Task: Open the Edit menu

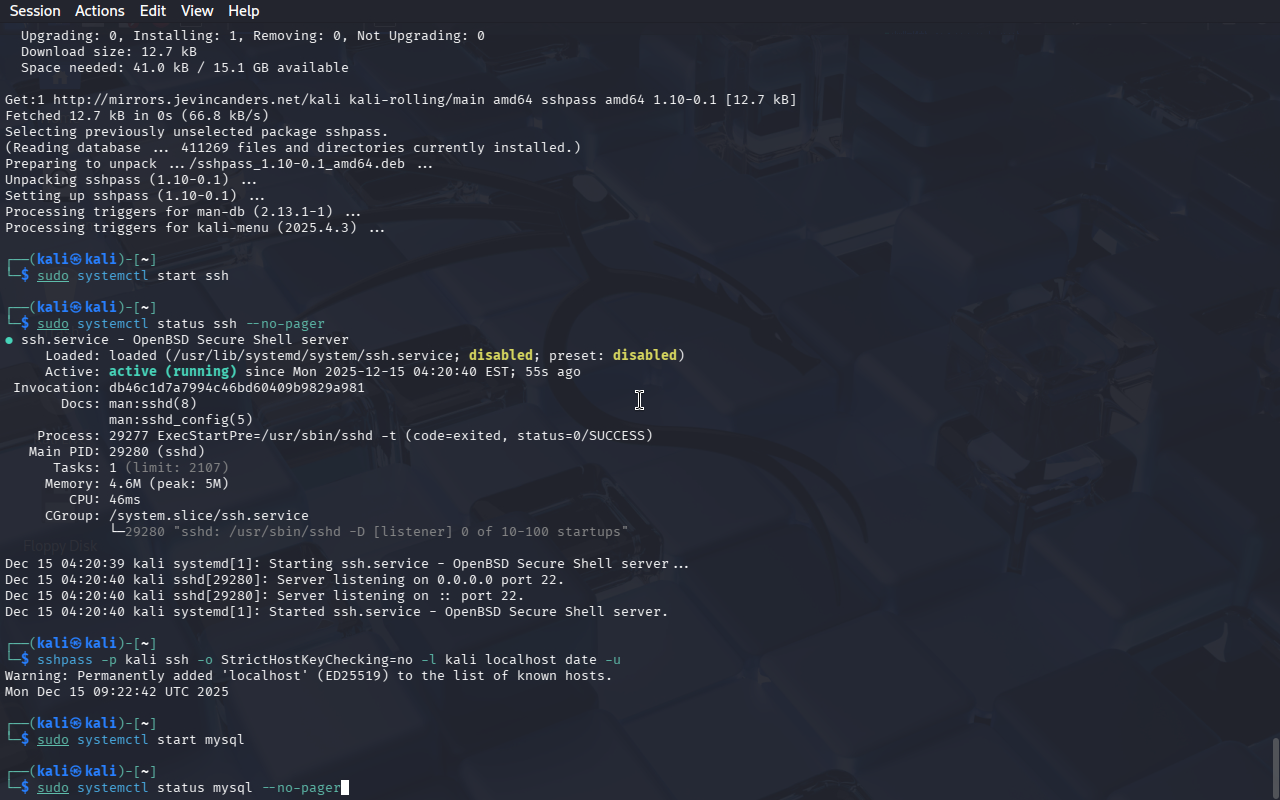Action: [x=153, y=11]
